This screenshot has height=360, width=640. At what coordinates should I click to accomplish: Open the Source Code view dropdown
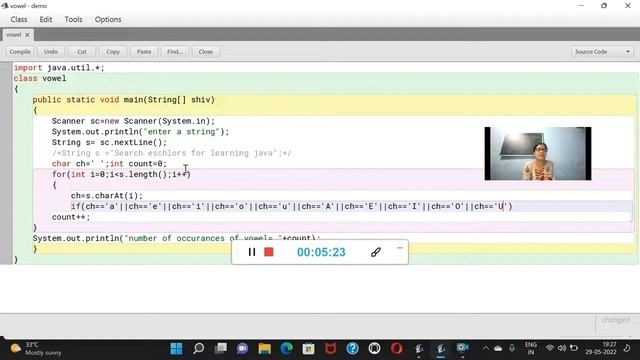click(x=602, y=52)
